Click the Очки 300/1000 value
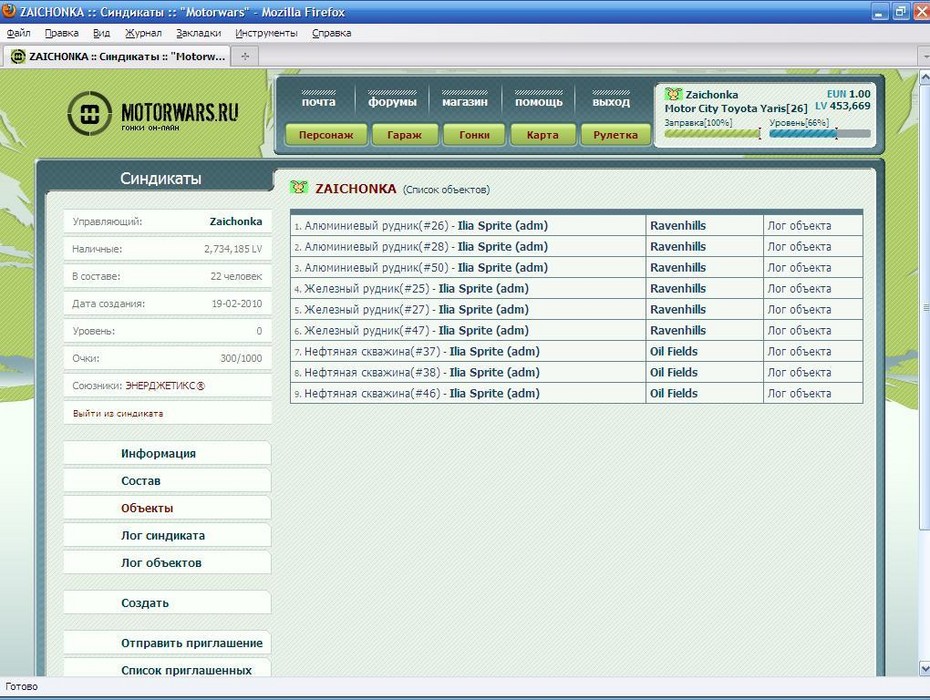 241,358
